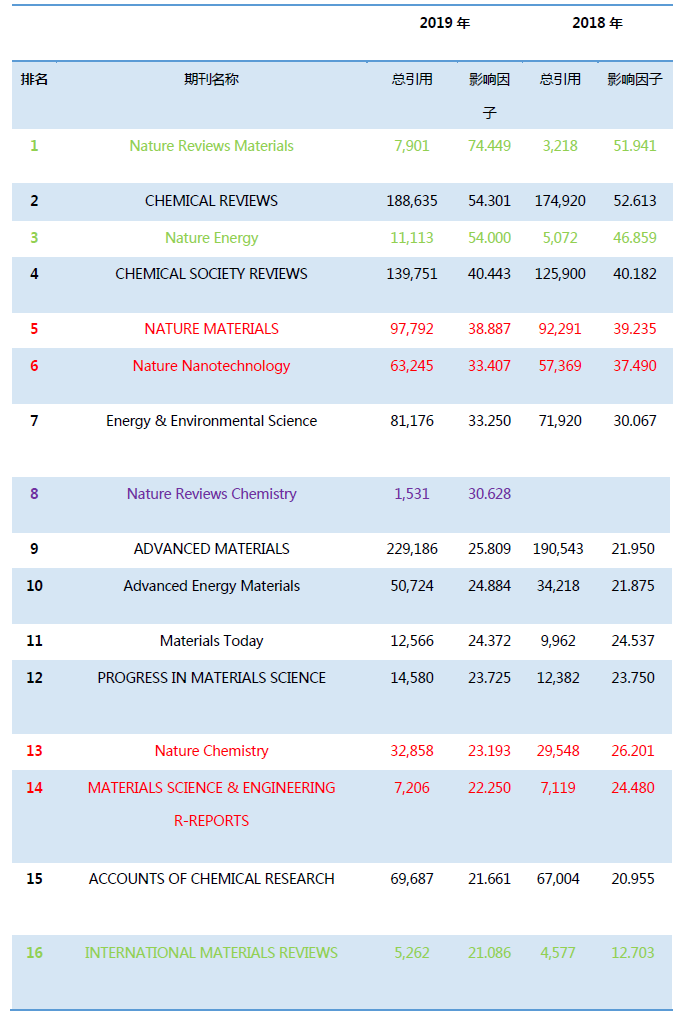The width and height of the screenshot is (675, 1013).
Task: Click the journal name Nature Energy
Action: click(211, 238)
